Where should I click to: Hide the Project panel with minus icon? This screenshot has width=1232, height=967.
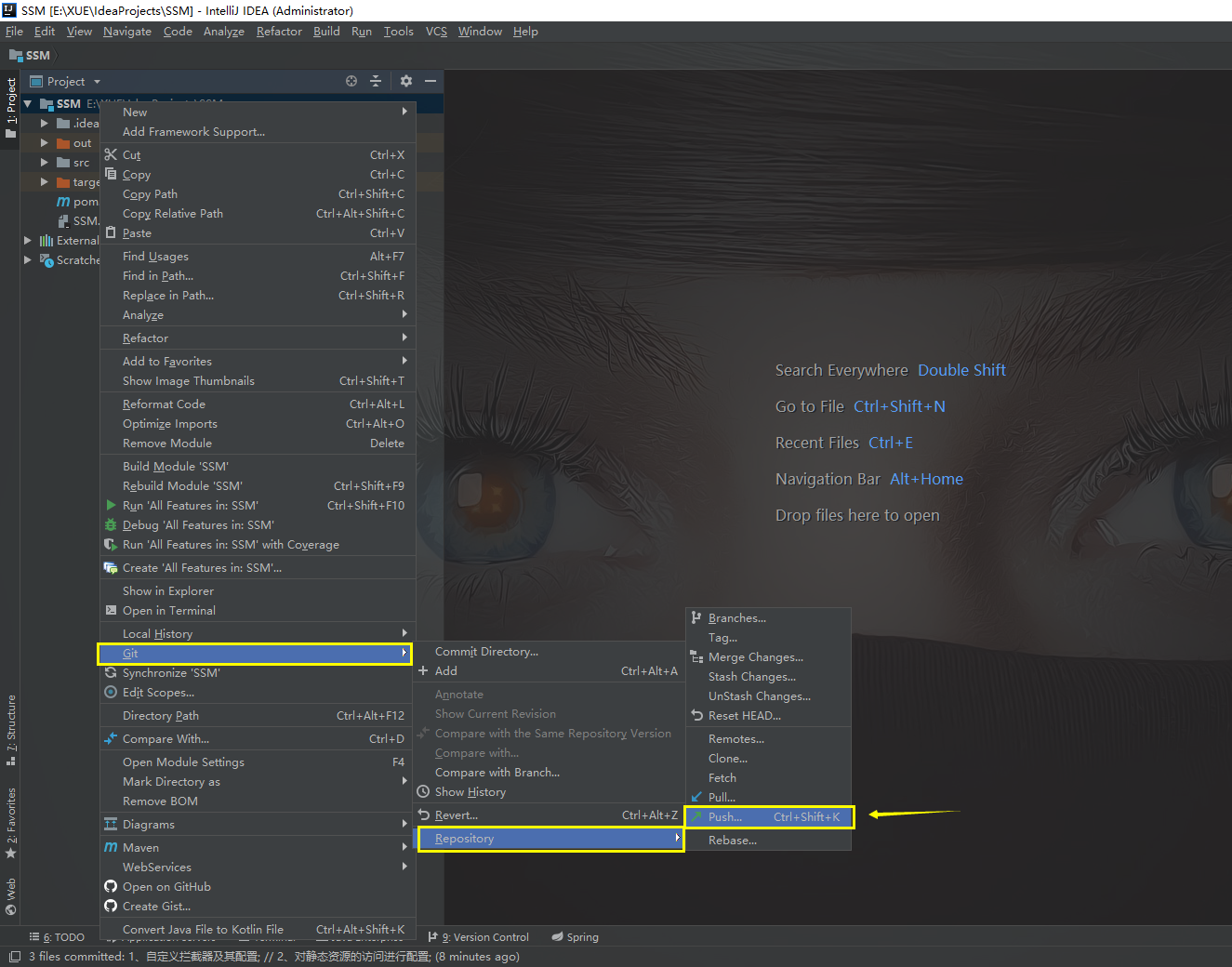point(431,81)
